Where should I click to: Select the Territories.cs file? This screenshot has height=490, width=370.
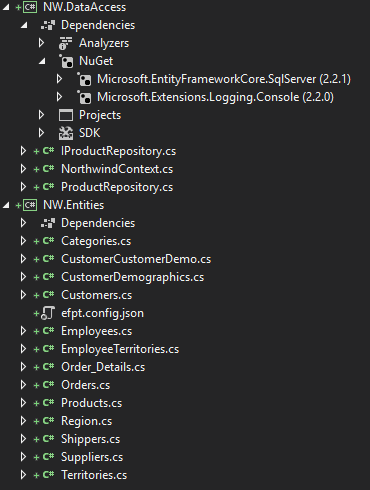pos(94,475)
